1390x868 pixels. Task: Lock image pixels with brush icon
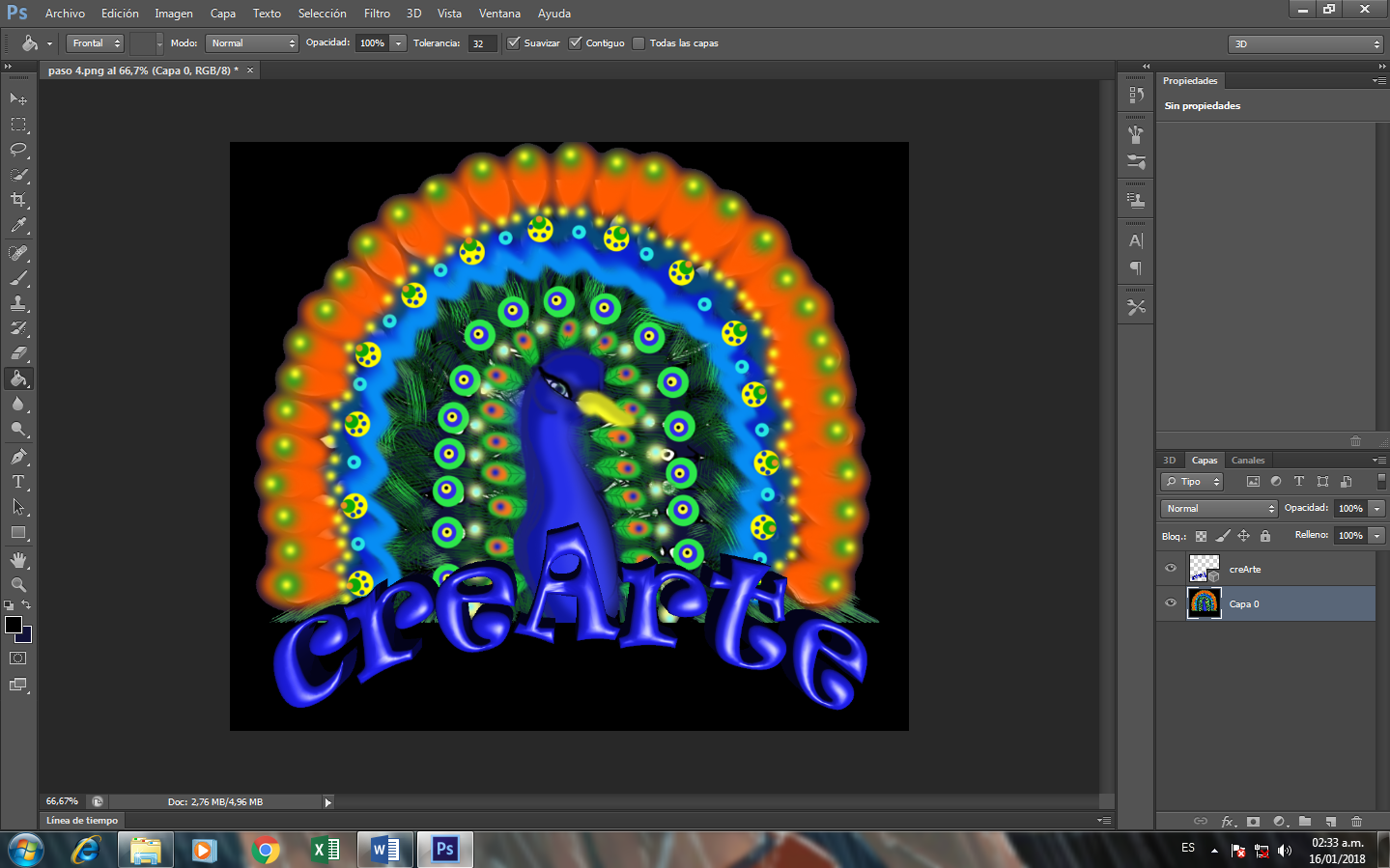click(1222, 536)
